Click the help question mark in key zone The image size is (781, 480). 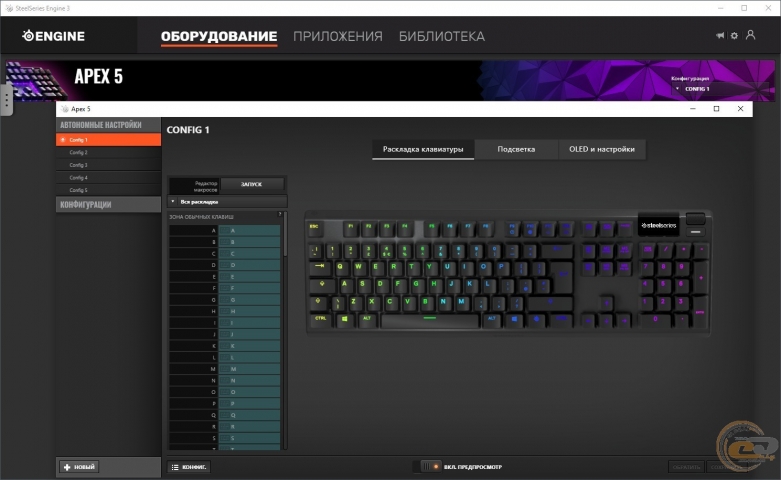click(280, 214)
